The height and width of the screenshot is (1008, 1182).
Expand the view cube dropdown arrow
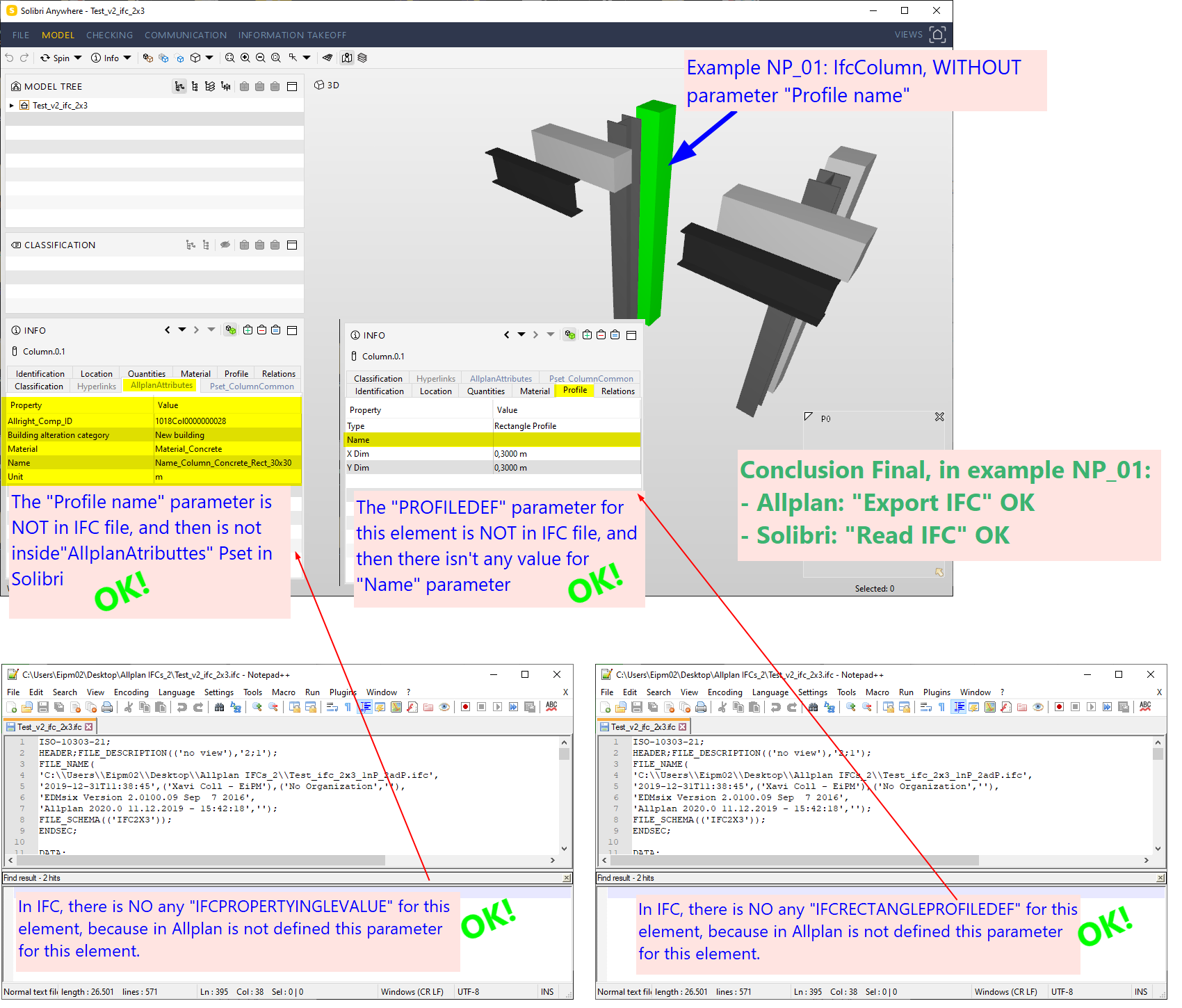click(x=209, y=58)
